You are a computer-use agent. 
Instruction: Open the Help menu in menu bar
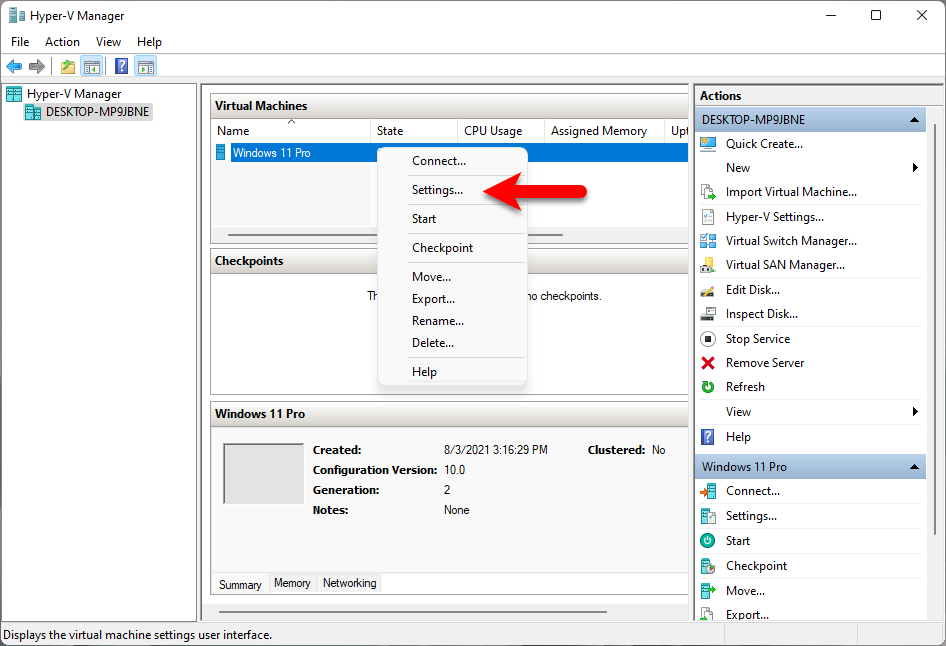(149, 42)
